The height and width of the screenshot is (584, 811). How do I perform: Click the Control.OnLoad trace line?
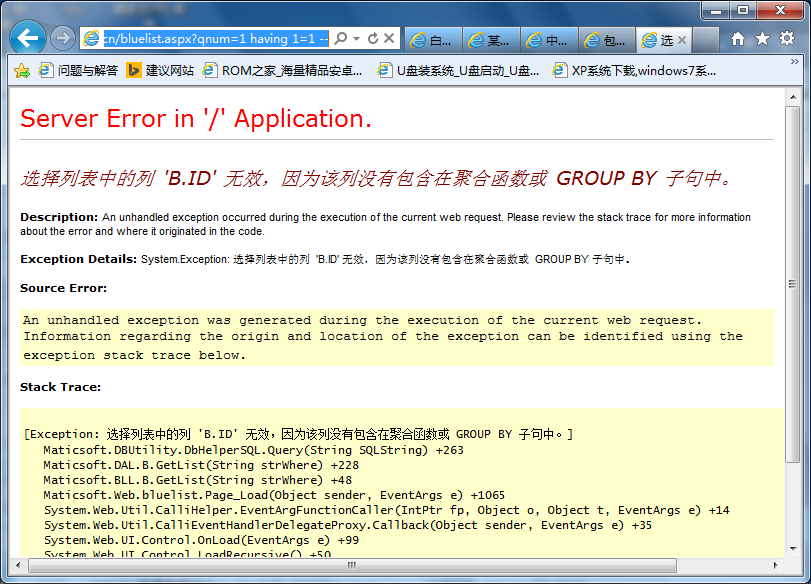pos(201,540)
